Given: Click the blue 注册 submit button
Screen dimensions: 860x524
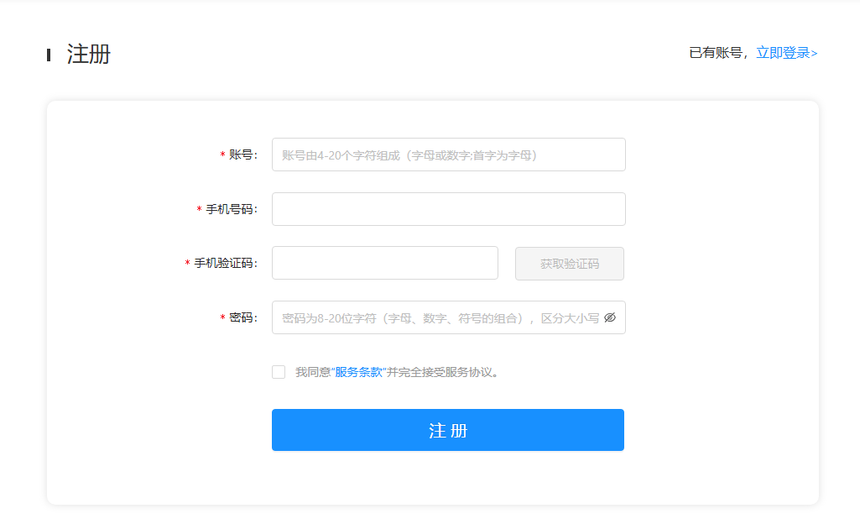Looking at the screenshot, I should pos(448,430).
